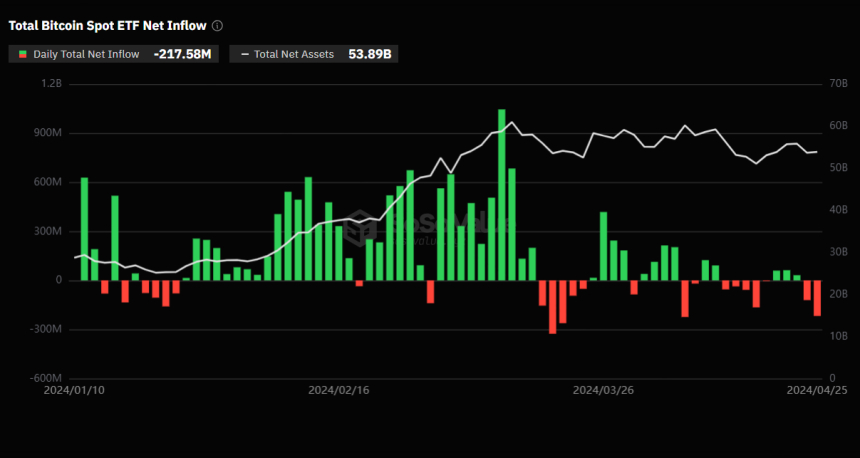This screenshot has width=860, height=458.
Task: Click the 2024/01/10 date label on the x-axis
Action: (73, 390)
